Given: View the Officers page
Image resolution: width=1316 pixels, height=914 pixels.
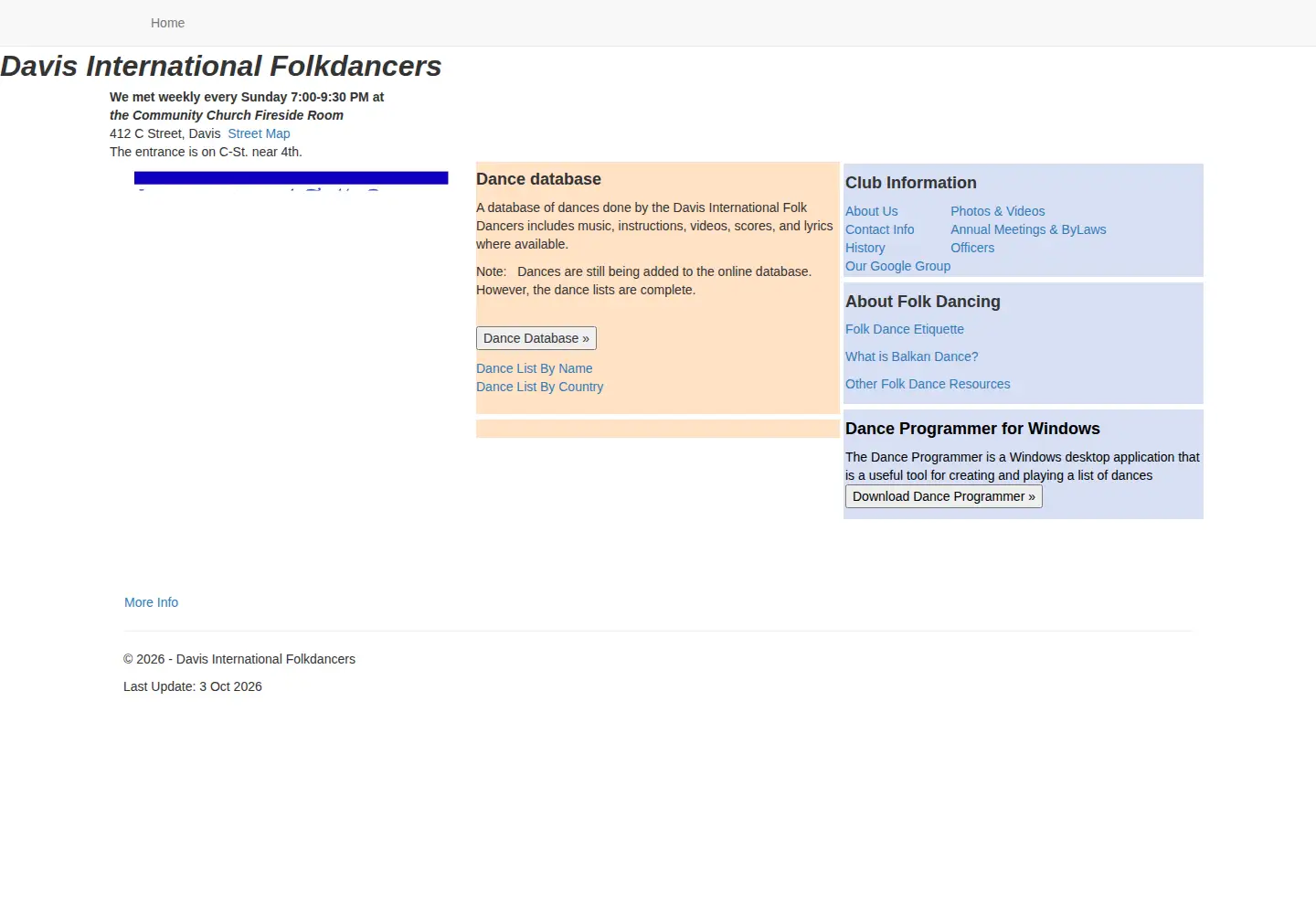Looking at the screenshot, I should (x=972, y=248).
